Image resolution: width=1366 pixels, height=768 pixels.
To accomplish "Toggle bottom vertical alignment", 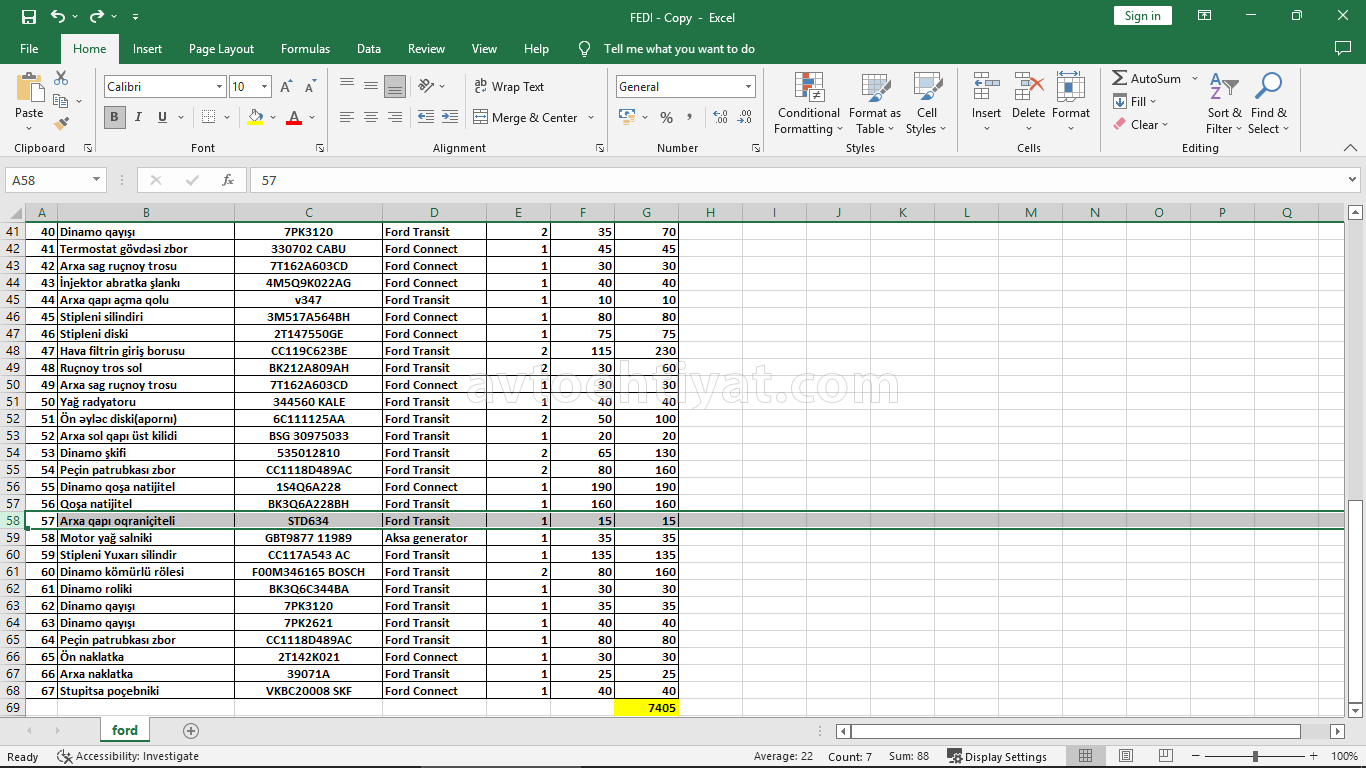I will (395, 86).
